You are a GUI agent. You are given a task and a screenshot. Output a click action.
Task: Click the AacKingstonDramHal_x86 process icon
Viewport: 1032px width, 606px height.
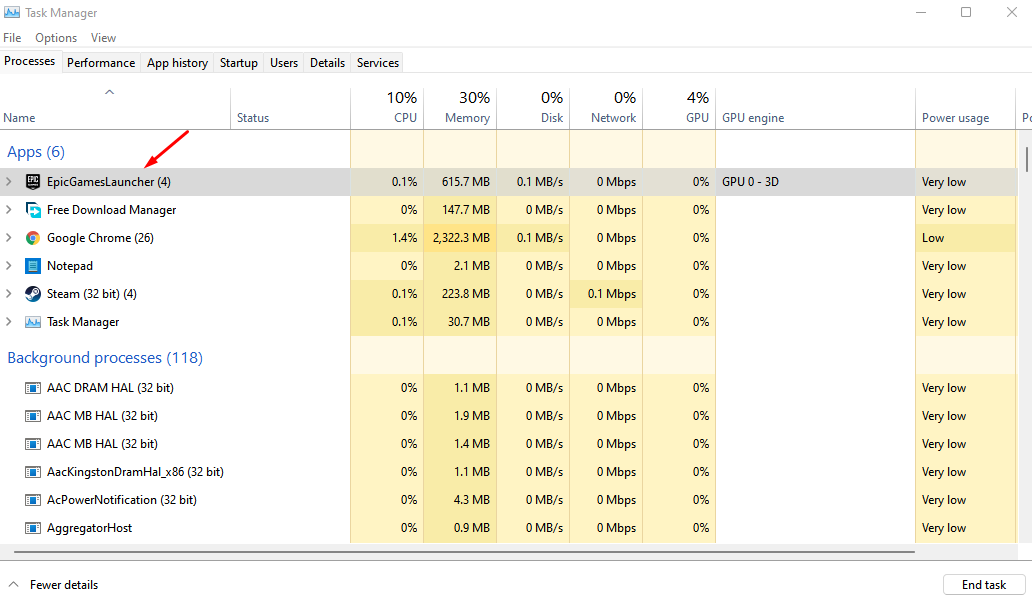[32, 472]
